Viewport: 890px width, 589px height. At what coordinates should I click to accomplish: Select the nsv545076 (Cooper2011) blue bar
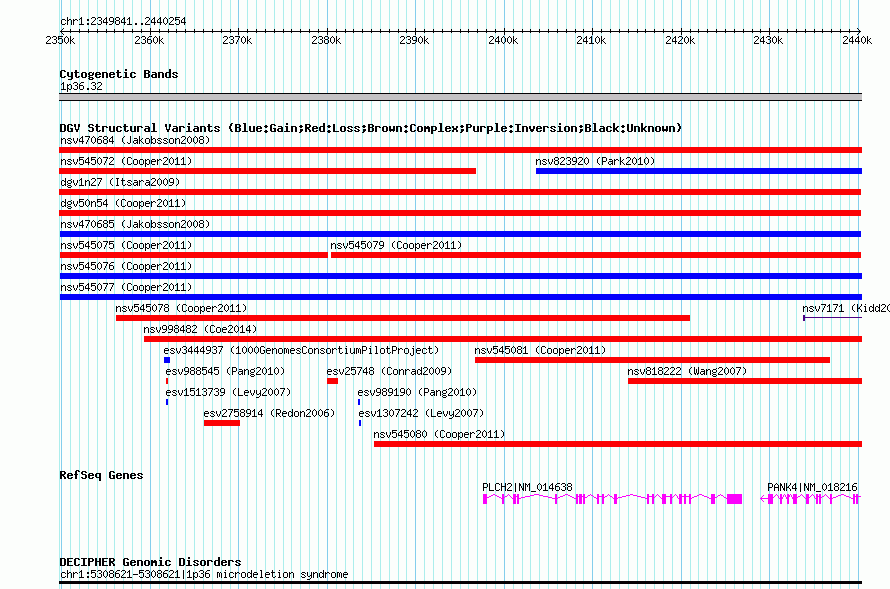460,276
